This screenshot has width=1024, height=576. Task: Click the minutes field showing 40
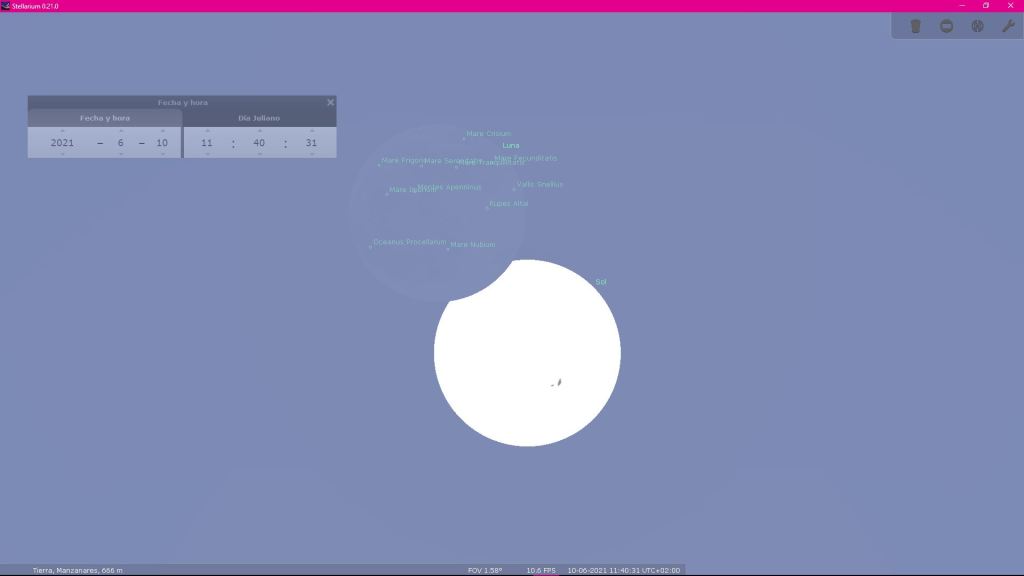point(259,143)
